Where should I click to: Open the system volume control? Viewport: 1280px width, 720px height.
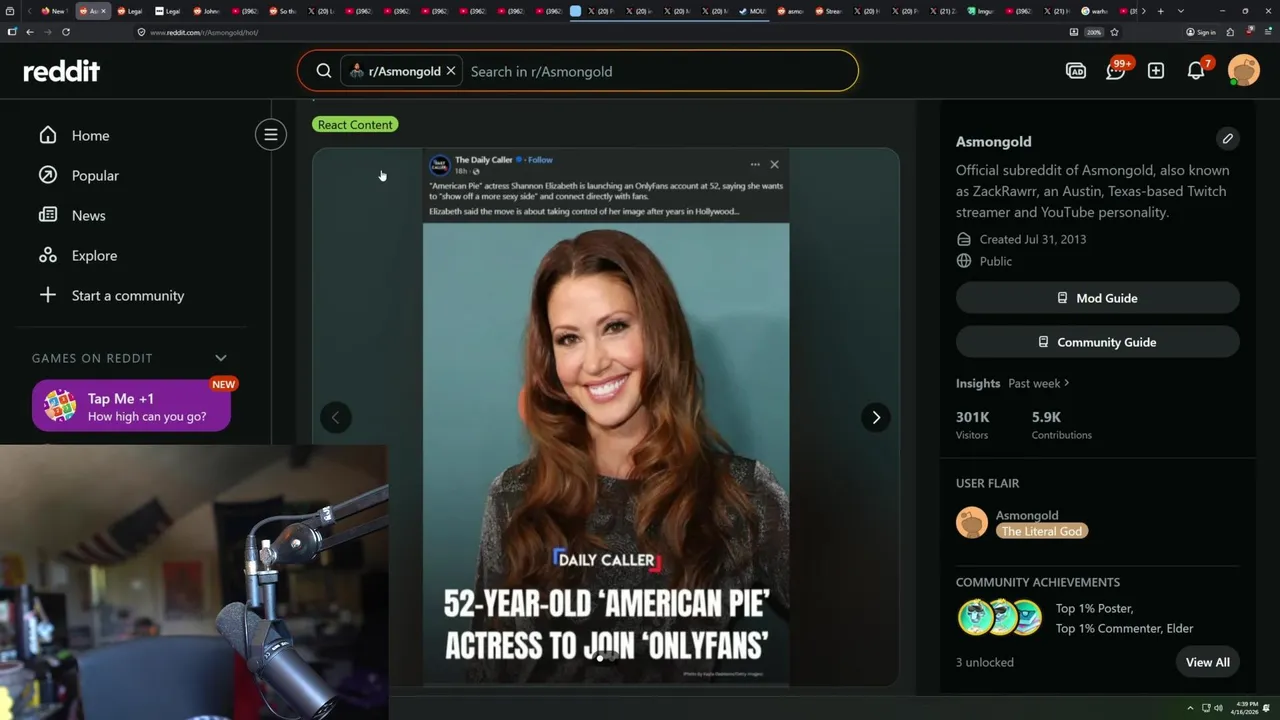coord(1219,708)
